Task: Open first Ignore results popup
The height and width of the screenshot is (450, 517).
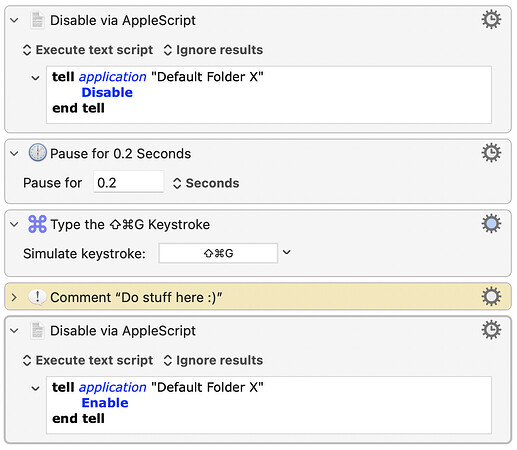Action: [213, 50]
